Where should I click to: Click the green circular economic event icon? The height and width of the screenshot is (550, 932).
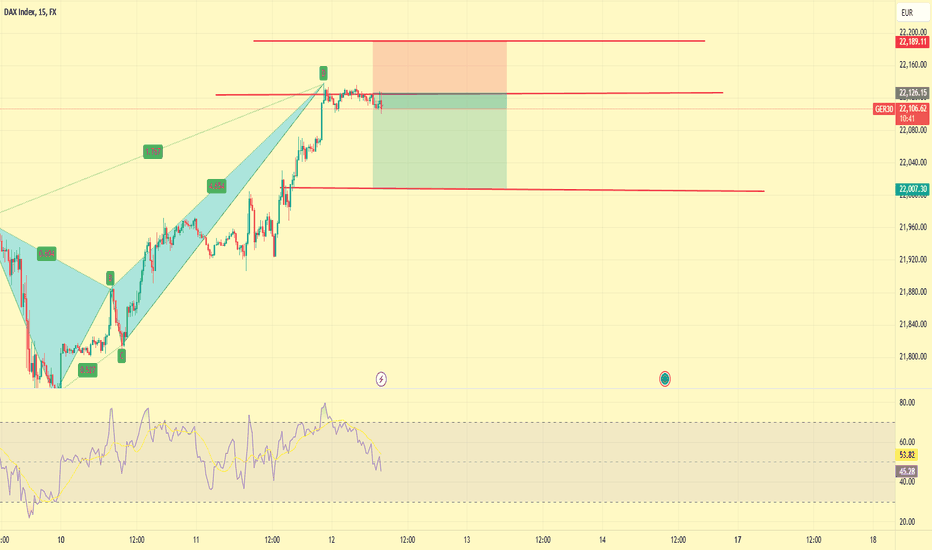click(665, 379)
